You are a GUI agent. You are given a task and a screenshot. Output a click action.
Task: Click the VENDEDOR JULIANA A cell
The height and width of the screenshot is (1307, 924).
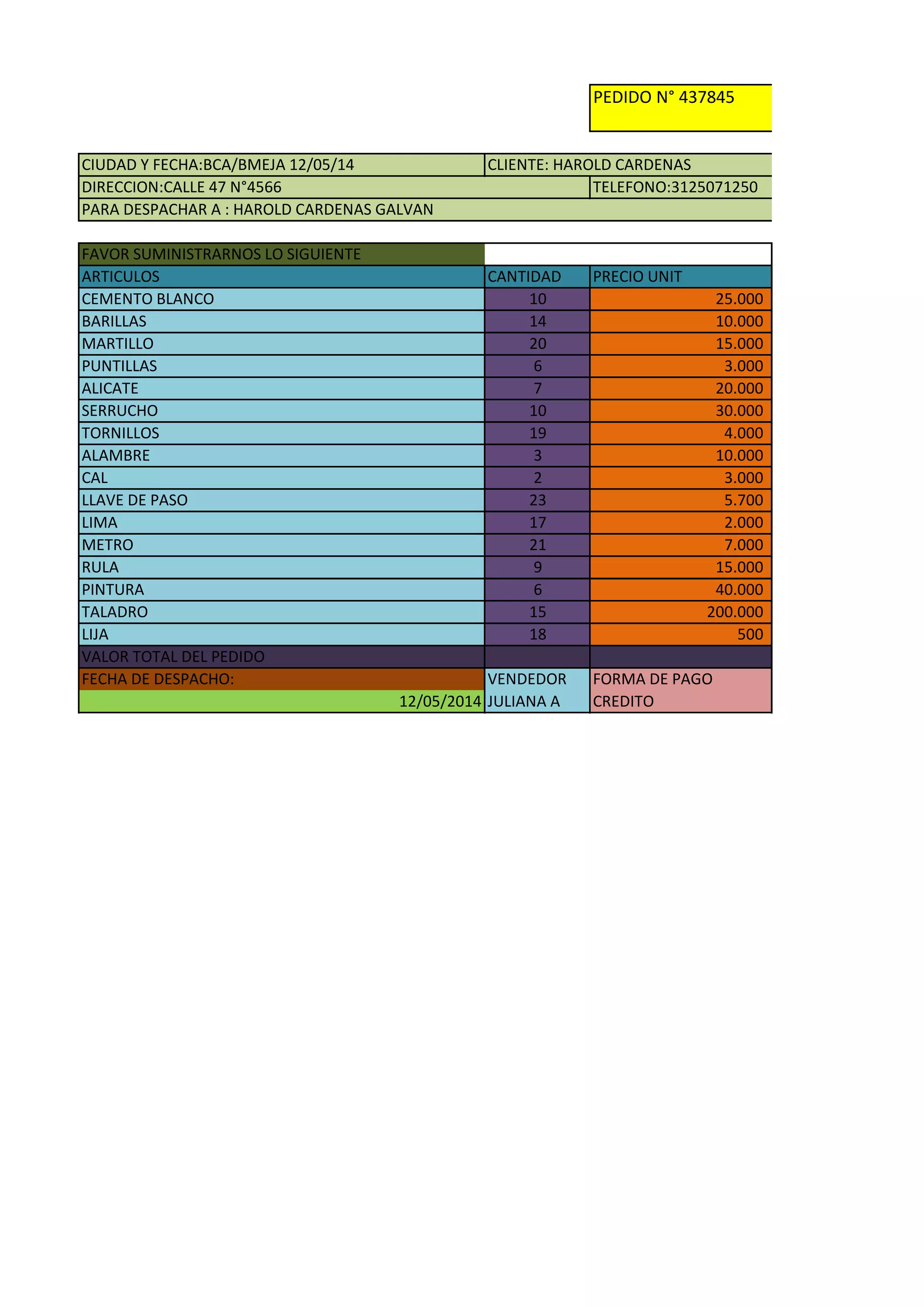click(x=536, y=690)
